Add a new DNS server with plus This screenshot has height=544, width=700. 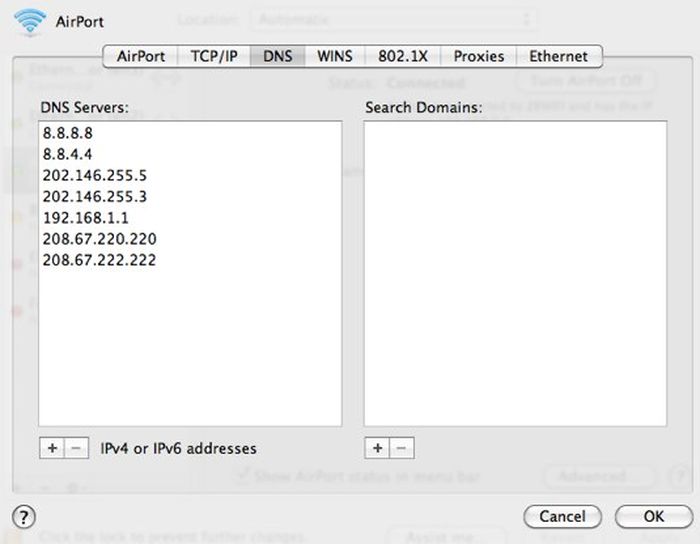(x=52, y=448)
